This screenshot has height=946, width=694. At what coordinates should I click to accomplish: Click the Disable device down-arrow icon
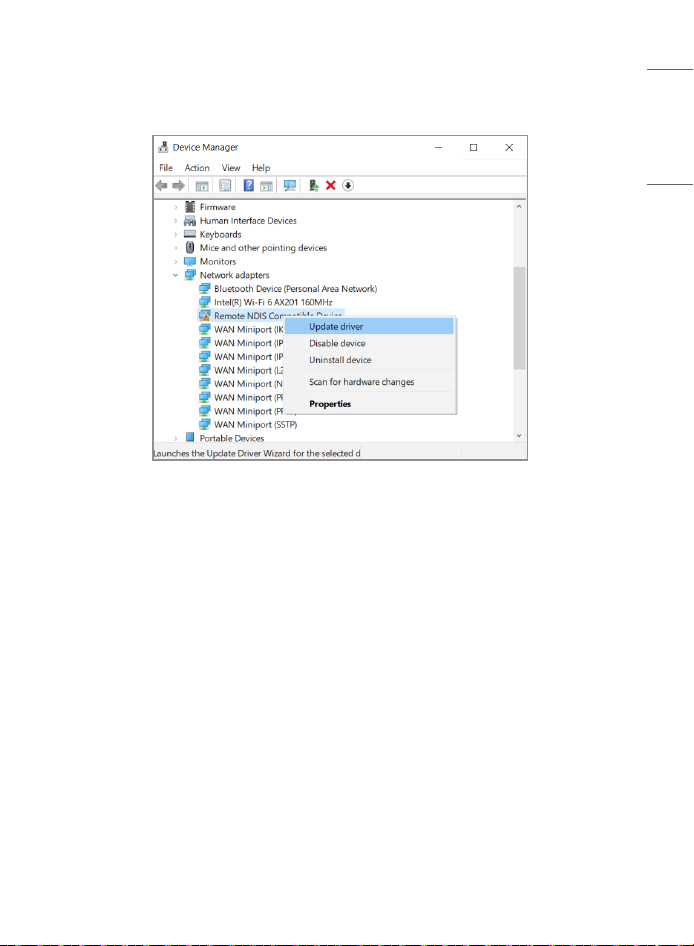pyautogui.click(x=348, y=185)
